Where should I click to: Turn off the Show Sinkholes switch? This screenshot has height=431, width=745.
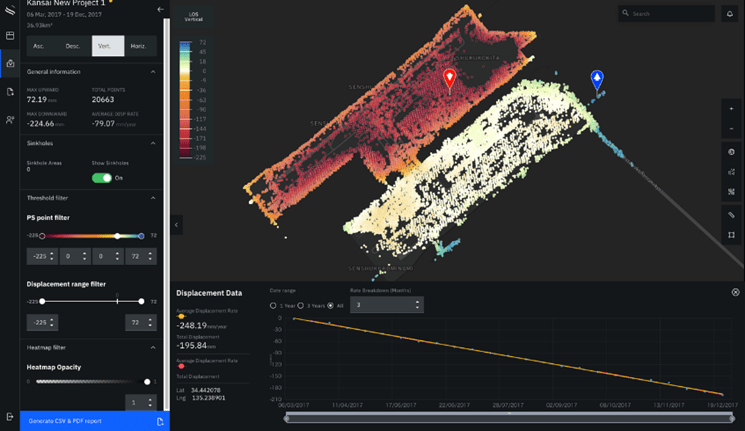click(102, 178)
